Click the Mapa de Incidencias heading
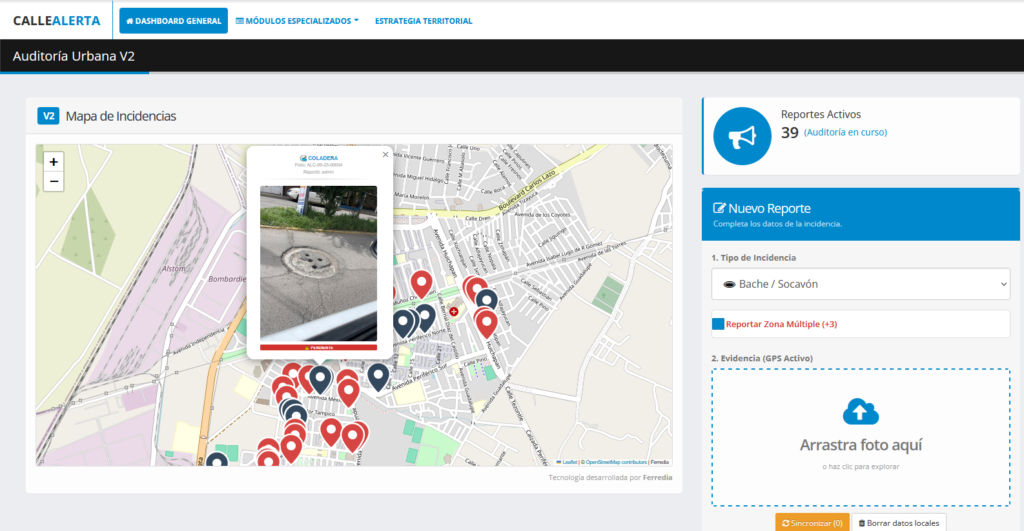 point(121,116)
